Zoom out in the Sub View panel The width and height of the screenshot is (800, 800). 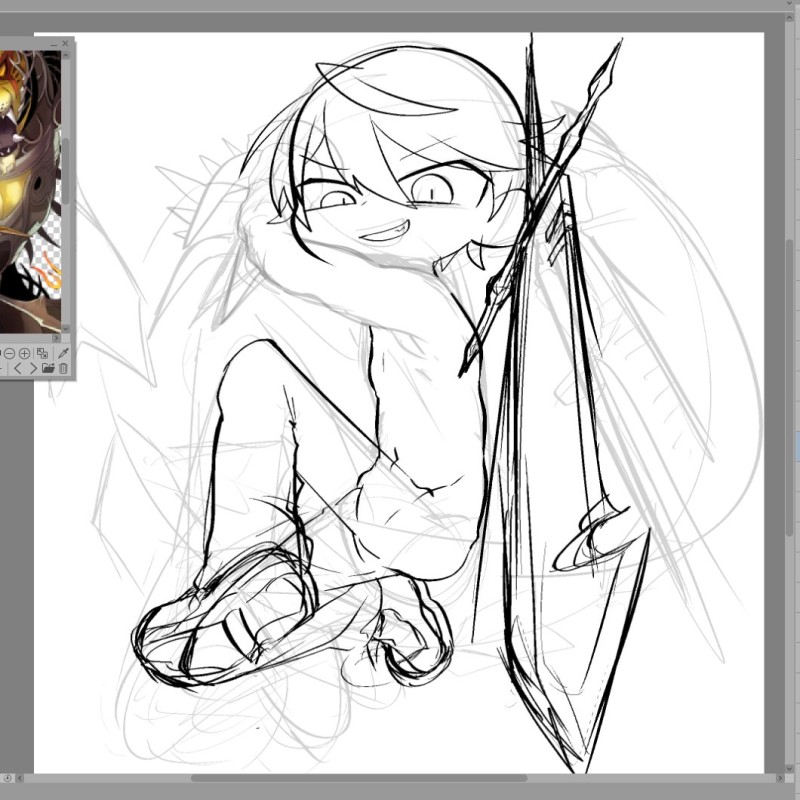(10, 354)
